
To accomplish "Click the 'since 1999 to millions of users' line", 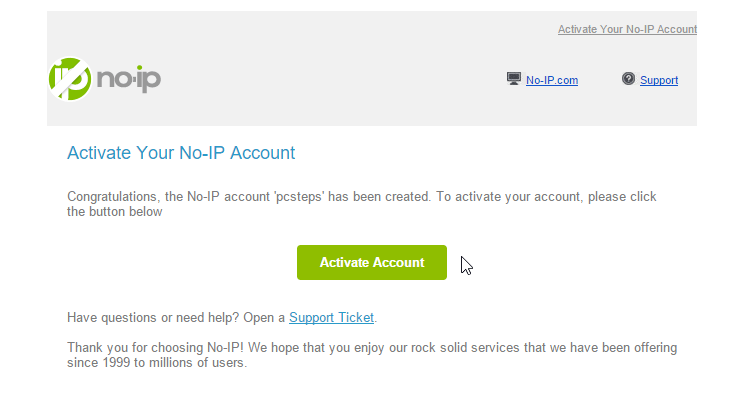I will [157, 363].
